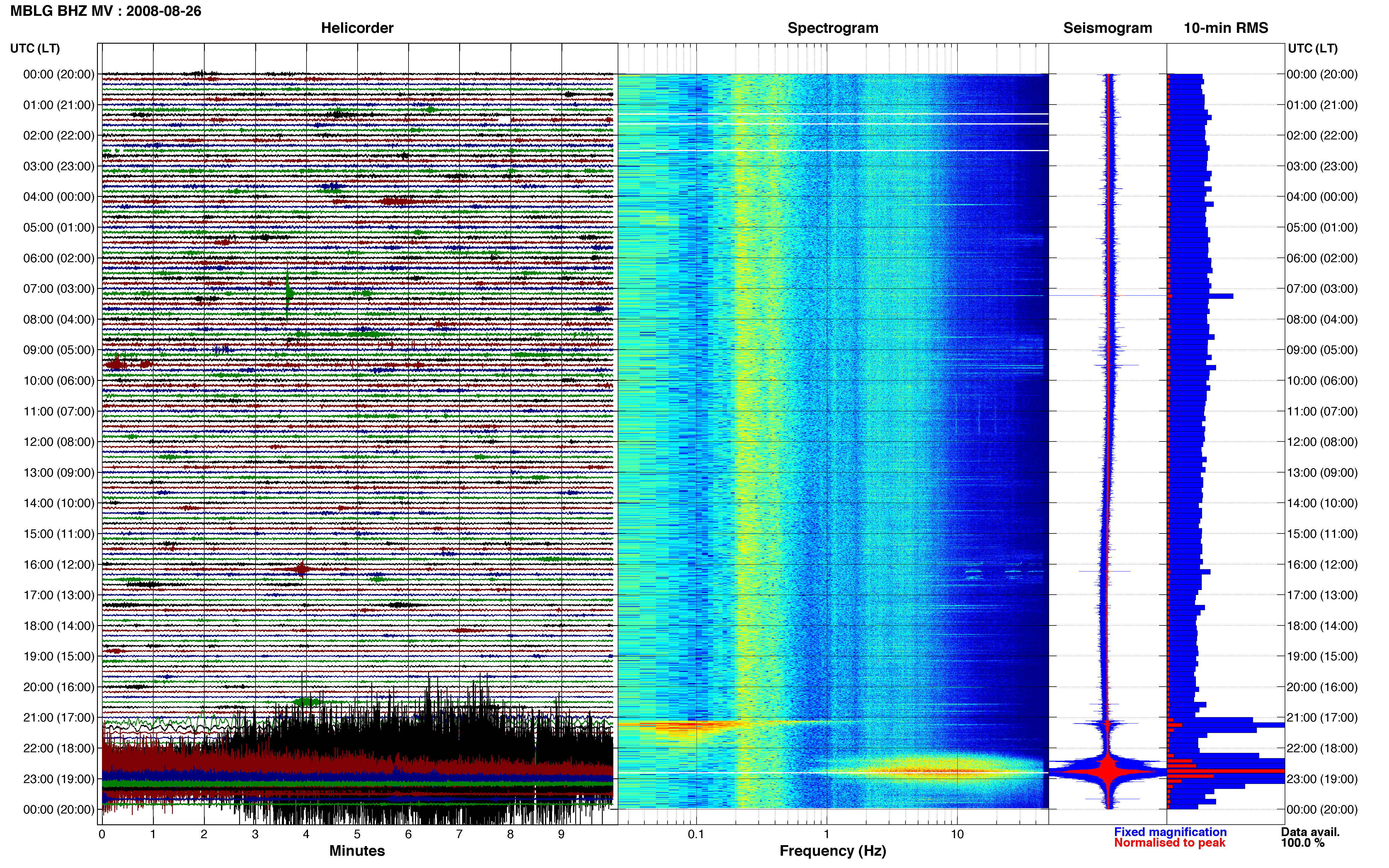Click left time label 22:00 (18:00)
Viewport: 1389px width, 868px height.
(59, 748)
